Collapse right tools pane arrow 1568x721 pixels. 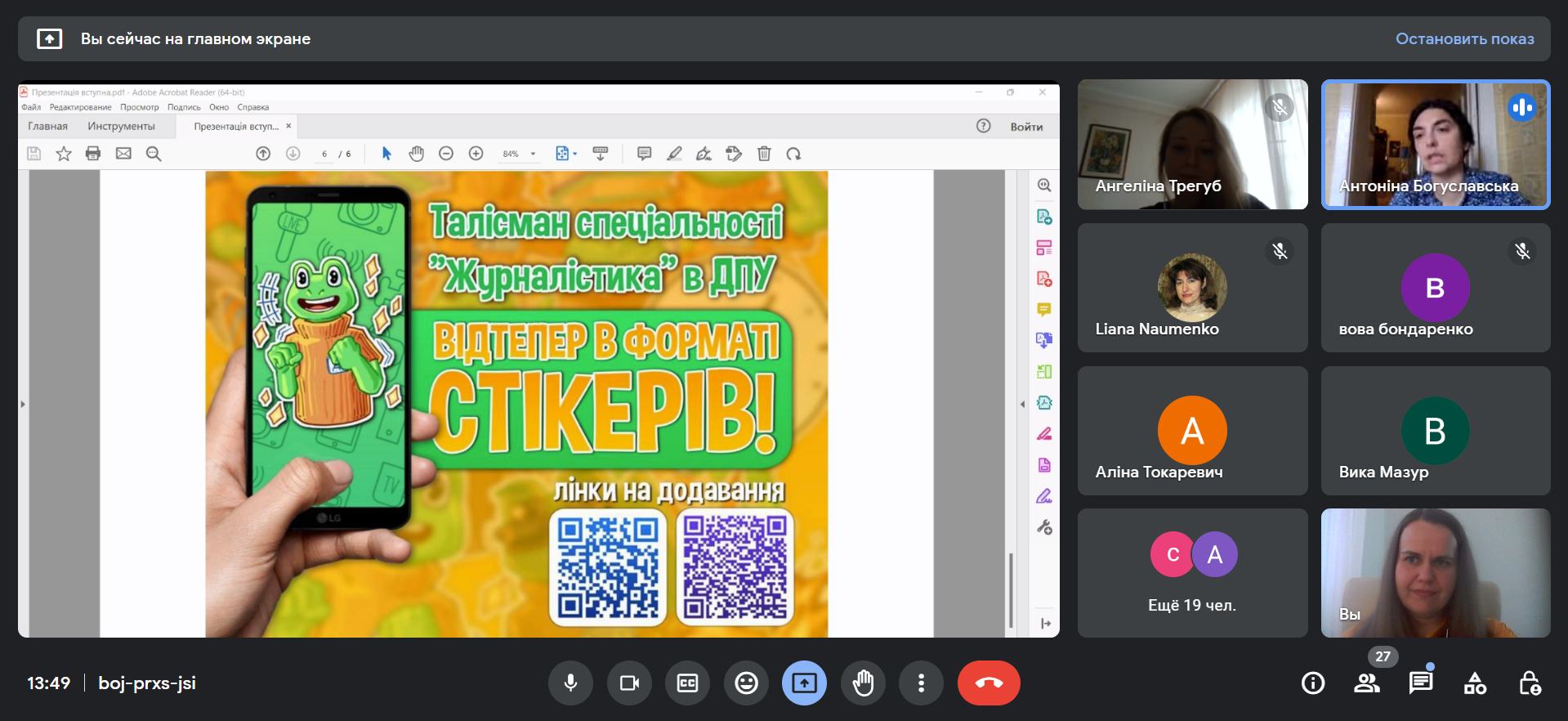pyautogui.click(x=1022, y=404)
